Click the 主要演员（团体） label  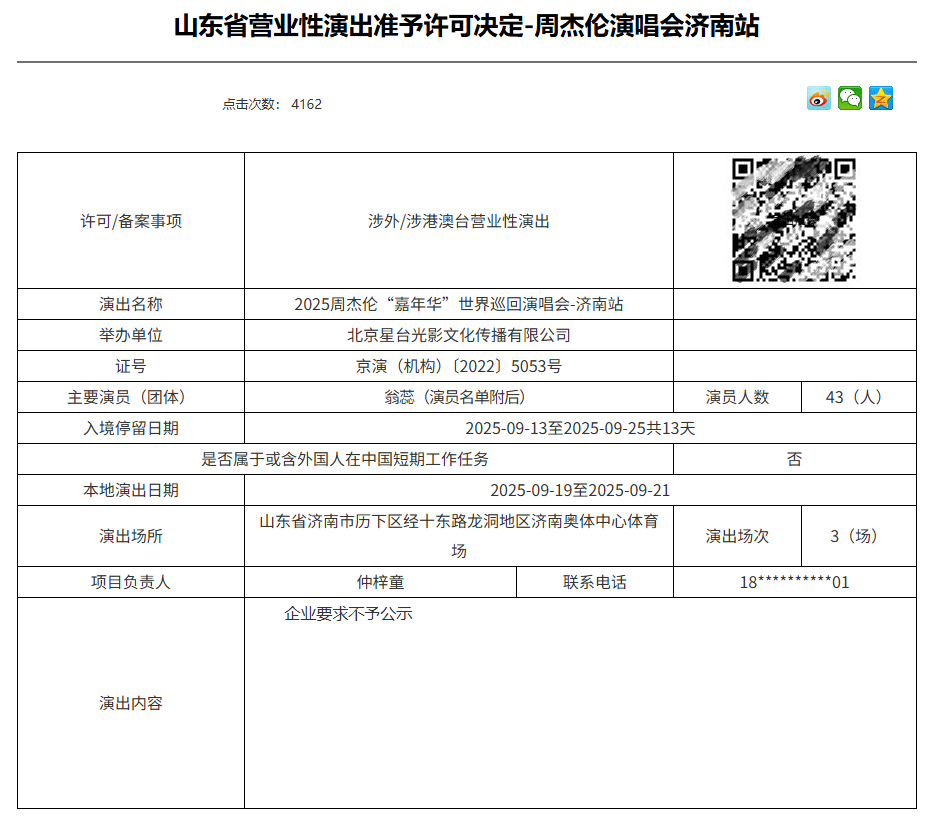point(131,397)
